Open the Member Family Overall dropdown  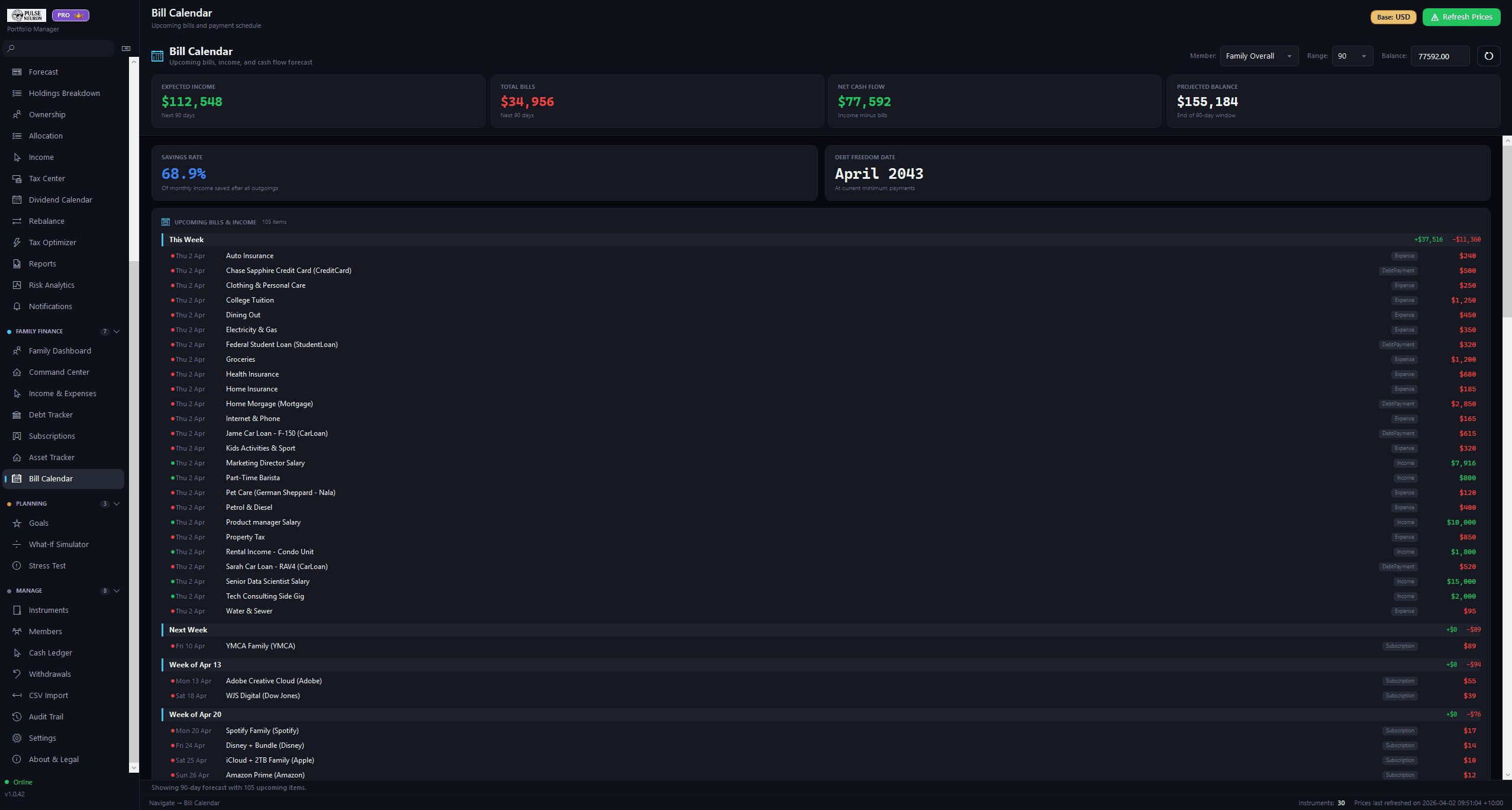click(x=1258, y=56)
